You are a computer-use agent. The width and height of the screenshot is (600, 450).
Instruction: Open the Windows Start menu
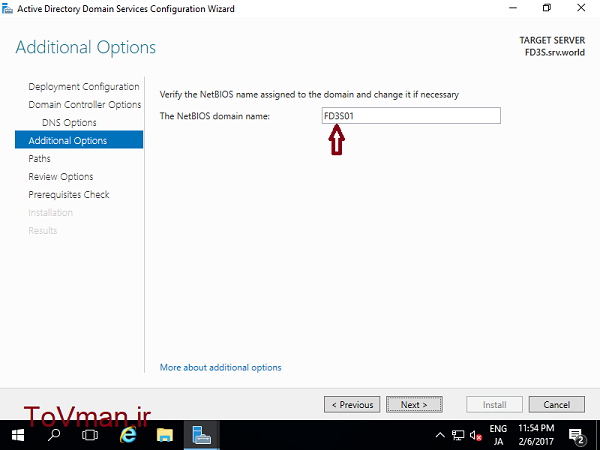(18, 435)
